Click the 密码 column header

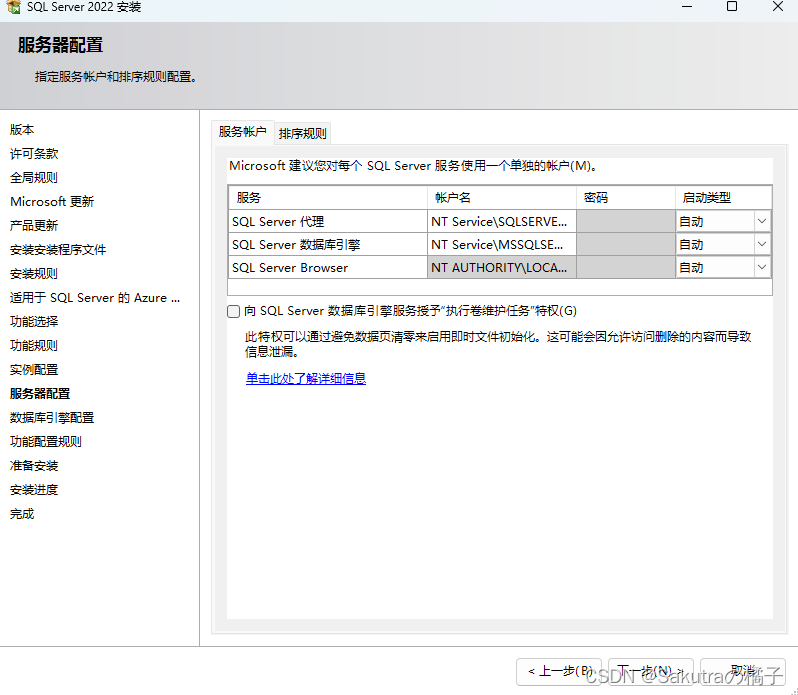[x=625, y=197]
